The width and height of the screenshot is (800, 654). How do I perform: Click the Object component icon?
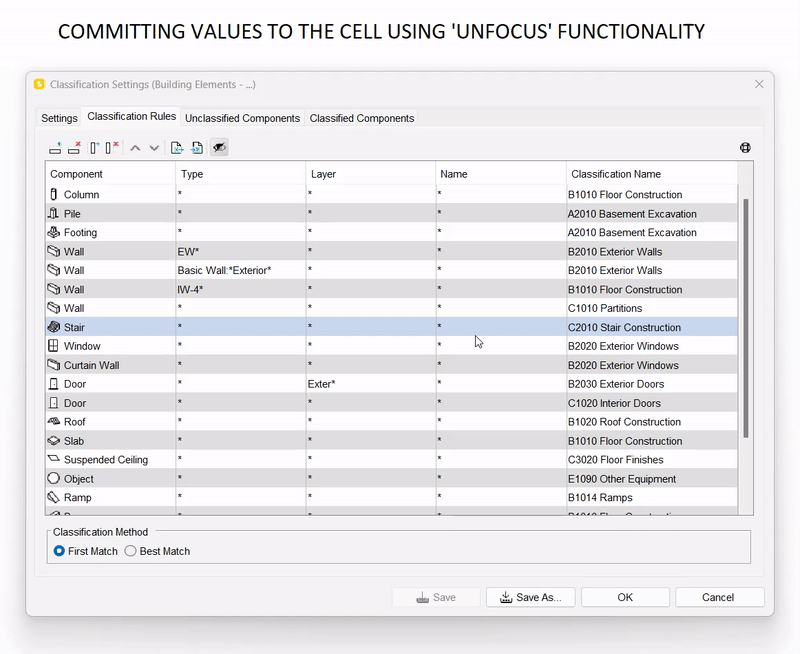click(54, 479)
